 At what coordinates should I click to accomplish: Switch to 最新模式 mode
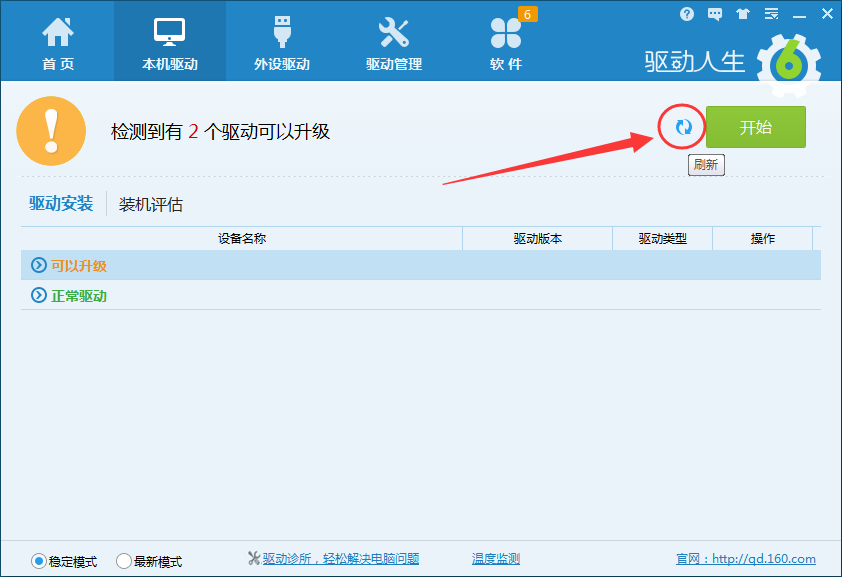pyautogui.click(x=124, y=561)
